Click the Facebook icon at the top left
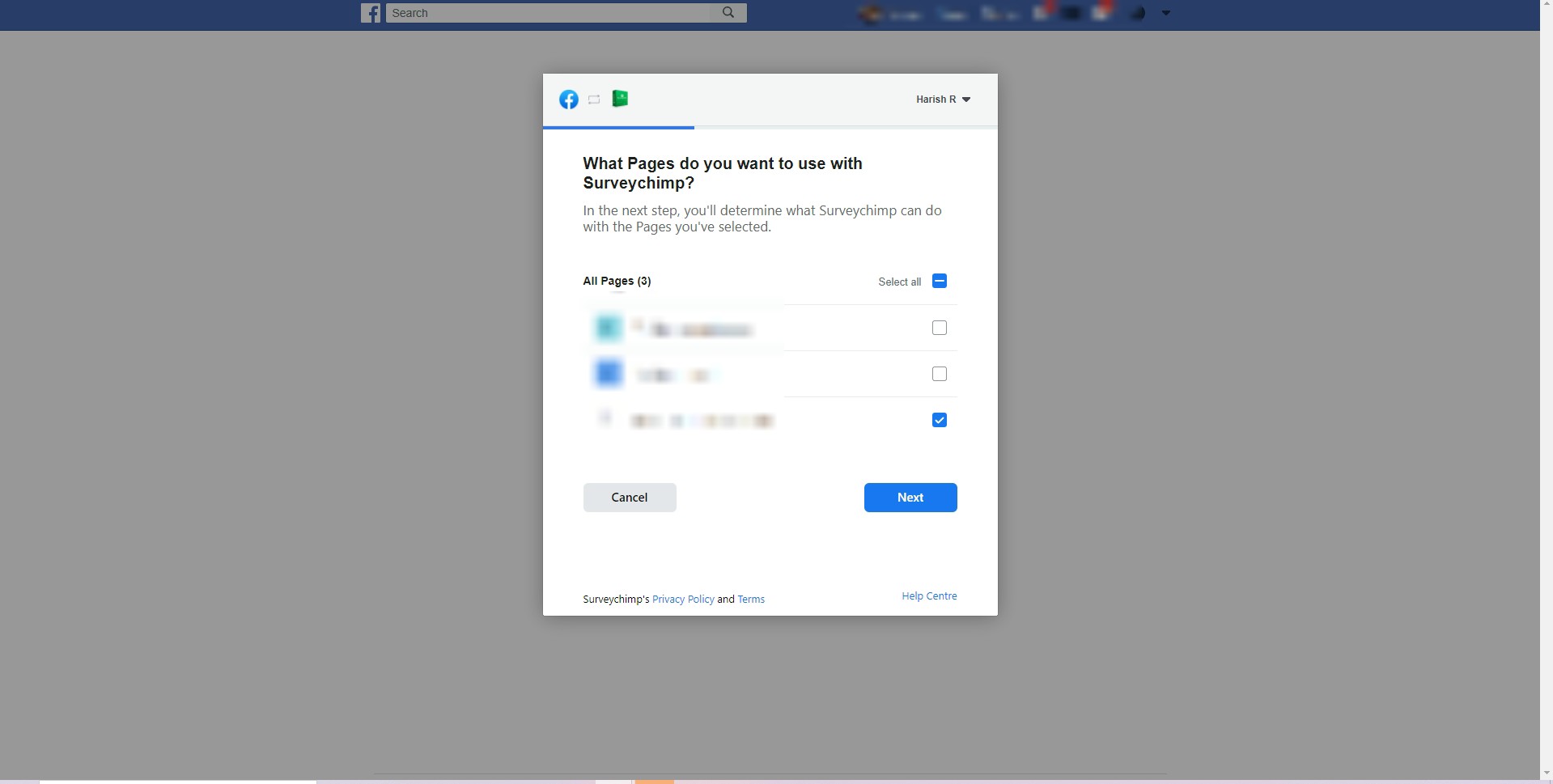 [371, 13]
